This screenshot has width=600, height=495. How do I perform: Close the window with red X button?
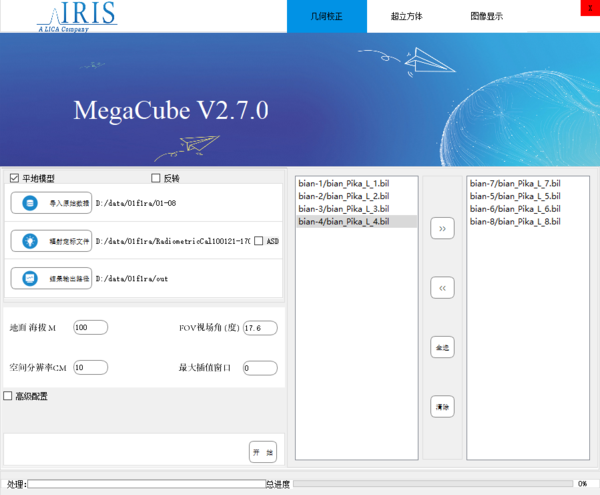590,8
